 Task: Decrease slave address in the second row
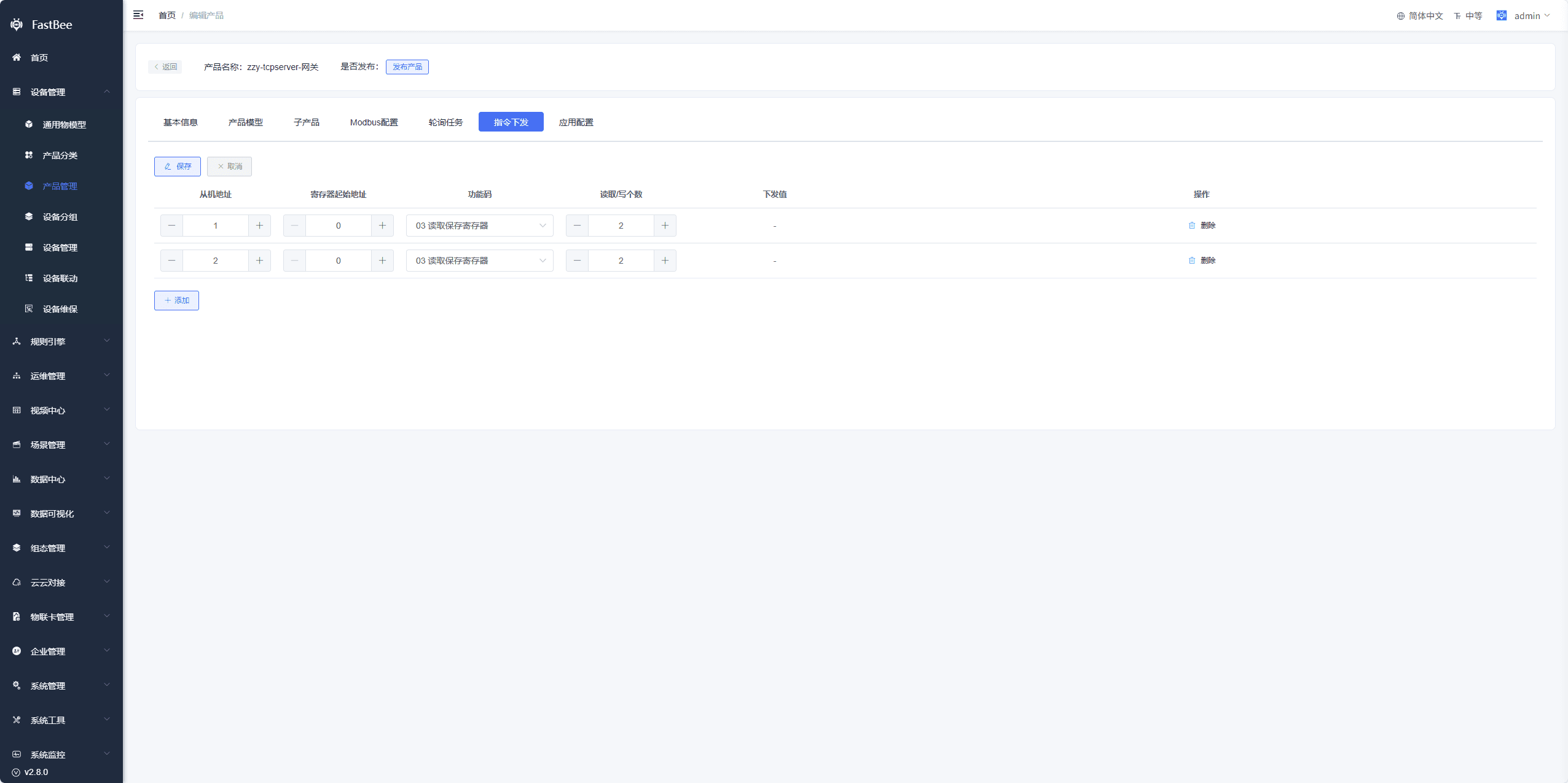coord(171,261)
